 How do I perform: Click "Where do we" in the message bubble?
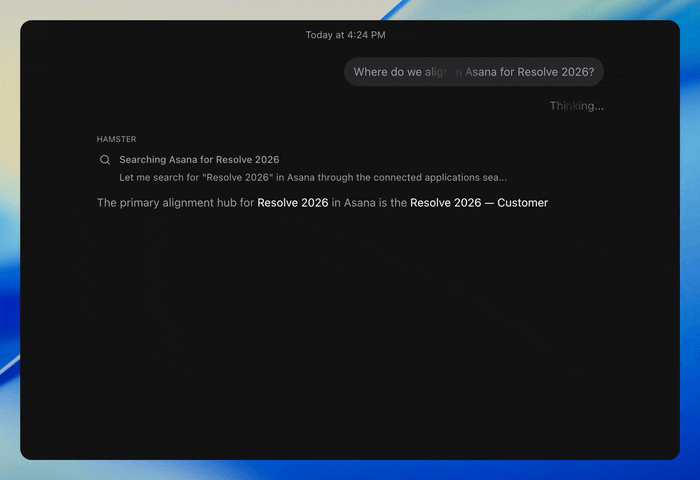click(388, 72)
